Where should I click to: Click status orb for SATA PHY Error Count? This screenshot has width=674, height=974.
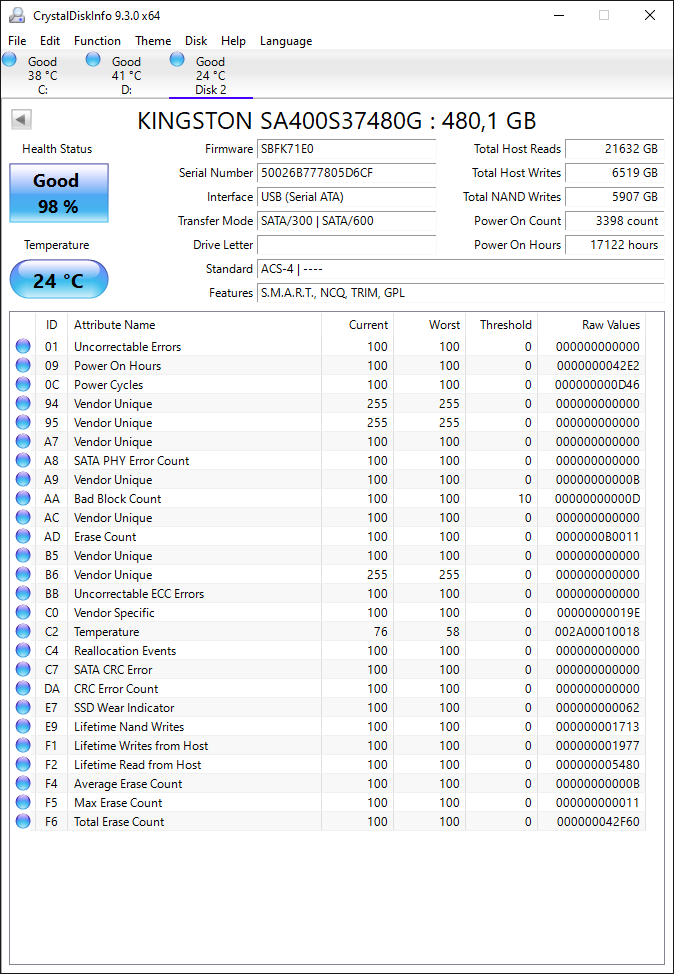(x=23, y=460)
